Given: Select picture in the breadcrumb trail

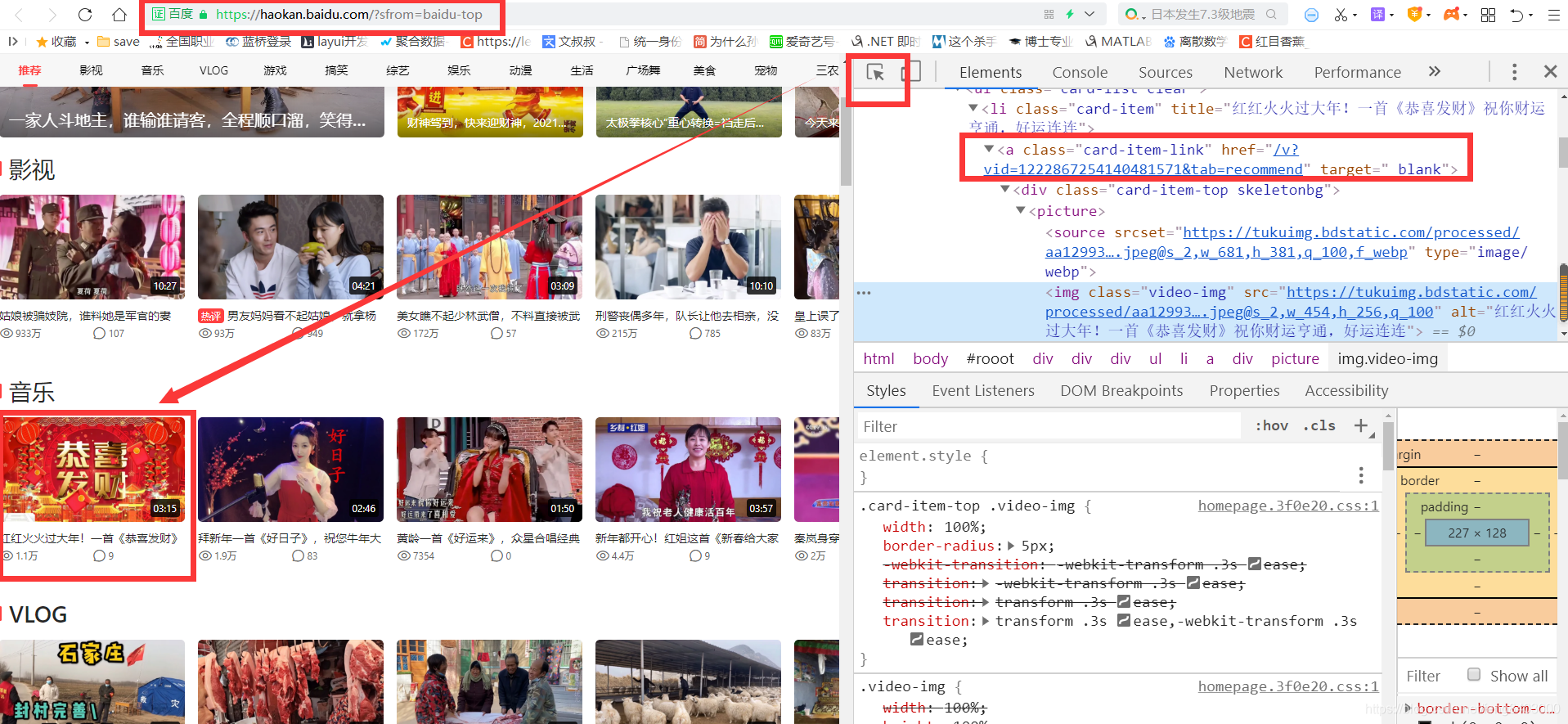Looking at the screenshot, I should click(1295, 358).
